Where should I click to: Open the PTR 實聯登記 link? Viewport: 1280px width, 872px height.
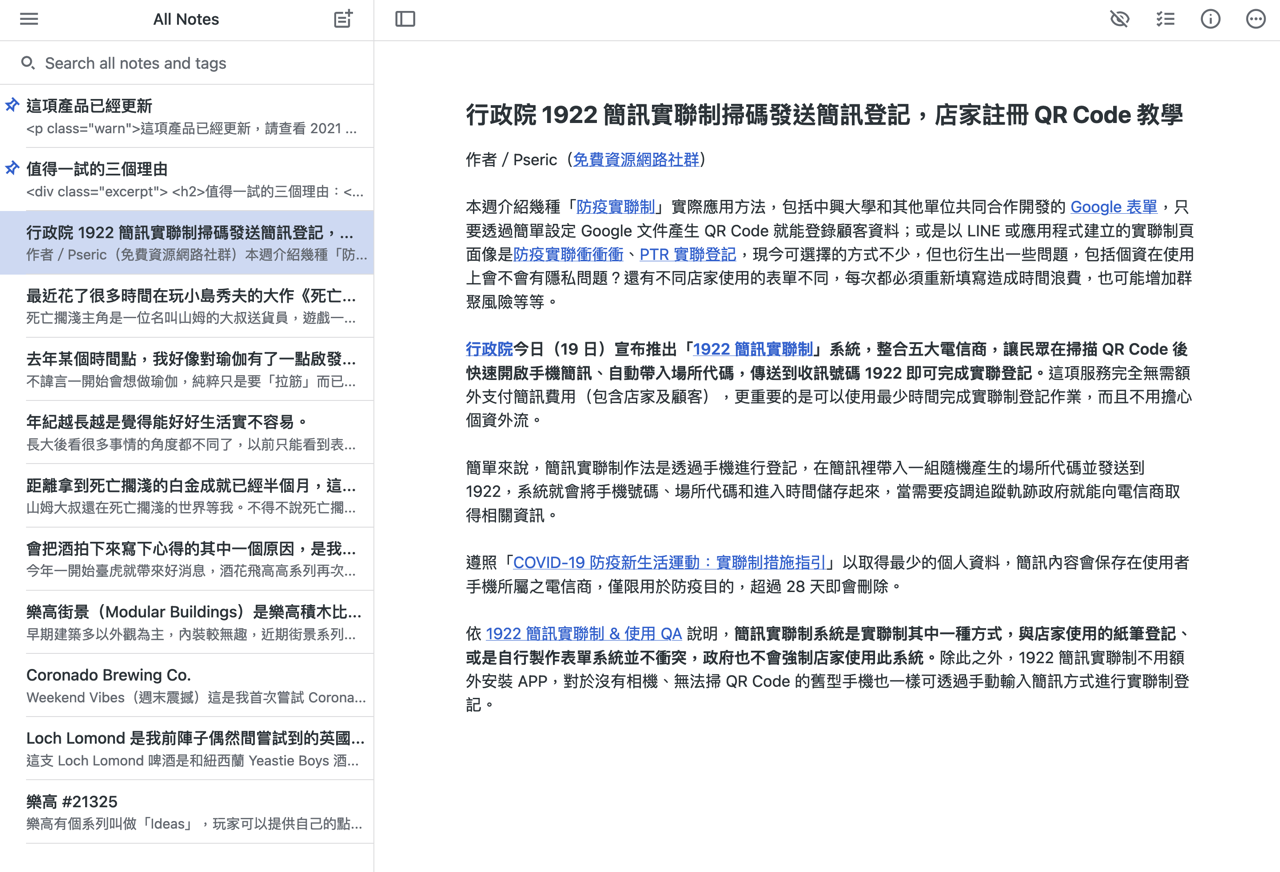688,254
